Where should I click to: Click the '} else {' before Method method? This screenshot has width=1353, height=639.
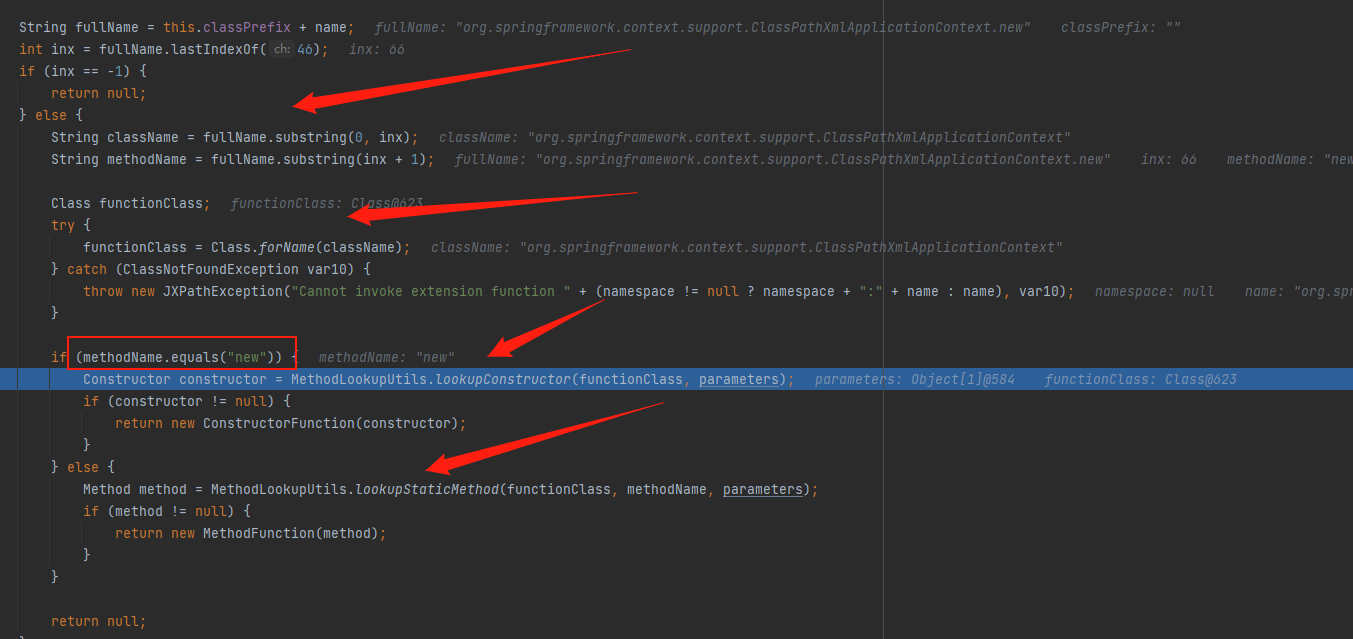pos(83,467)
